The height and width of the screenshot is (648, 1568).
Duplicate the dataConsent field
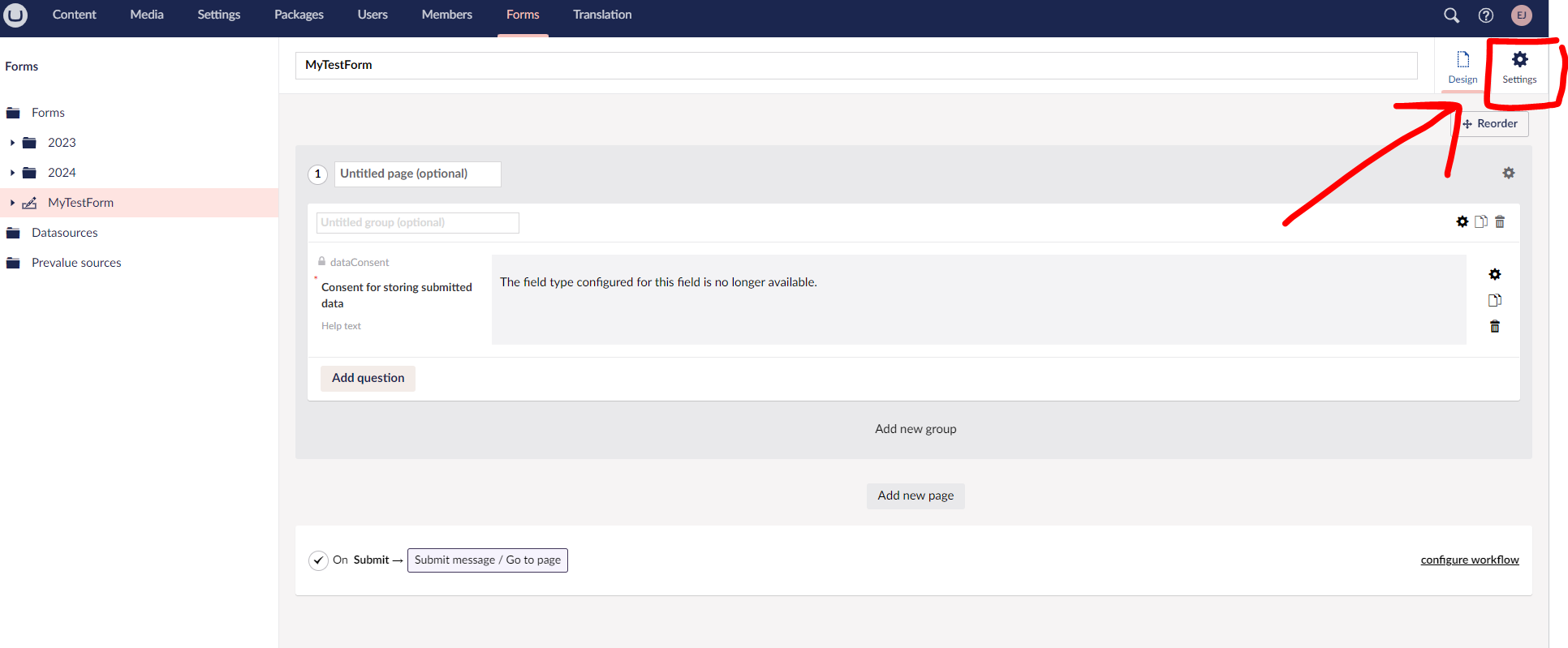pyautogui.click(x=1494, y=300)
